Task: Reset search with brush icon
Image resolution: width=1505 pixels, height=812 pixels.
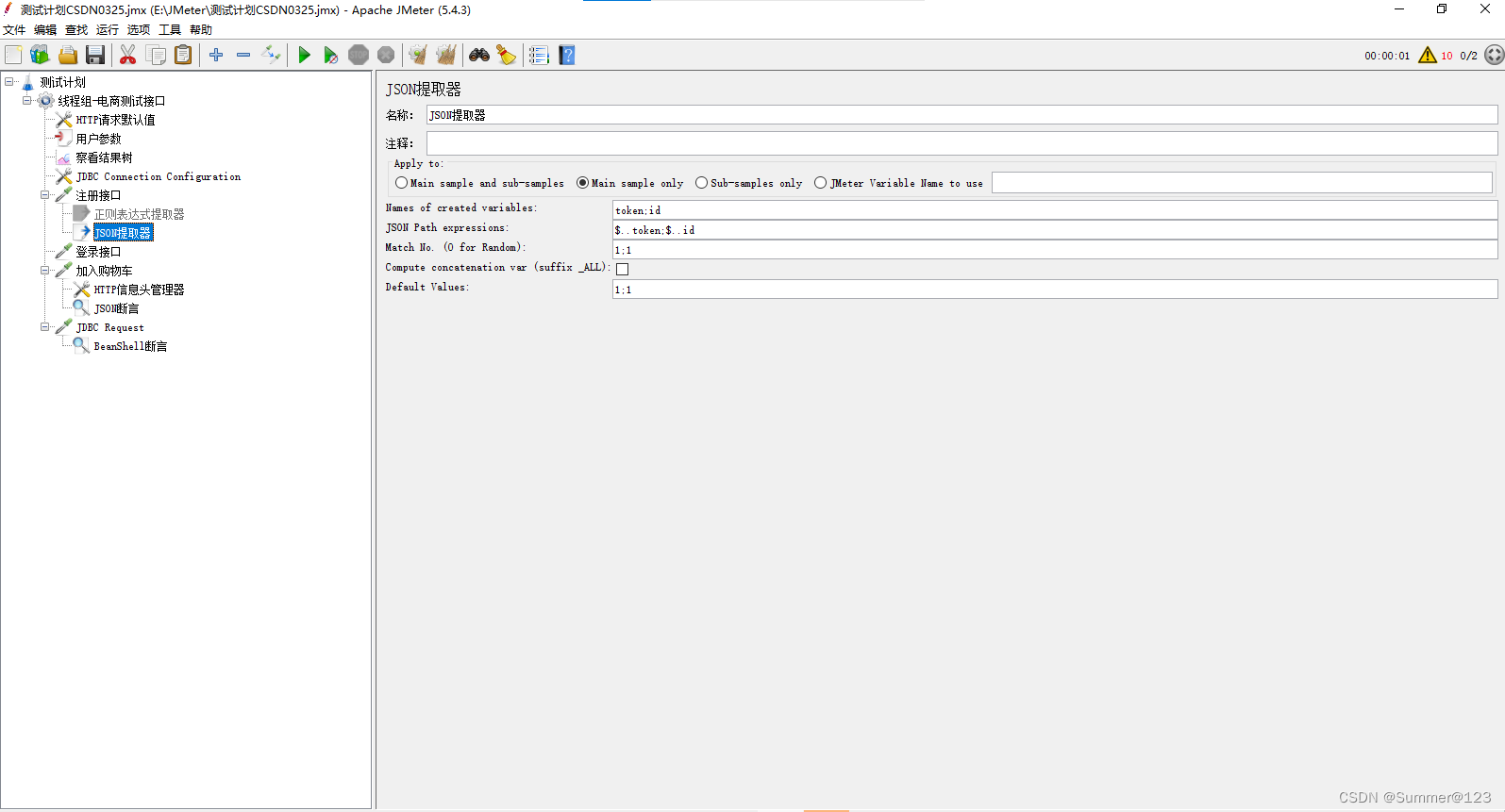Action: [507, 55]
